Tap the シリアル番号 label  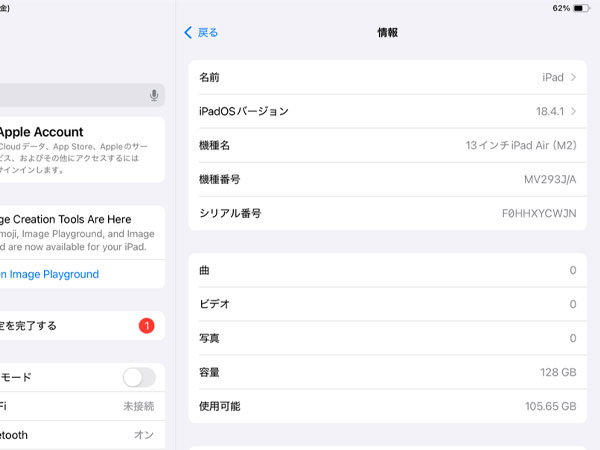(x=230, y=213)
